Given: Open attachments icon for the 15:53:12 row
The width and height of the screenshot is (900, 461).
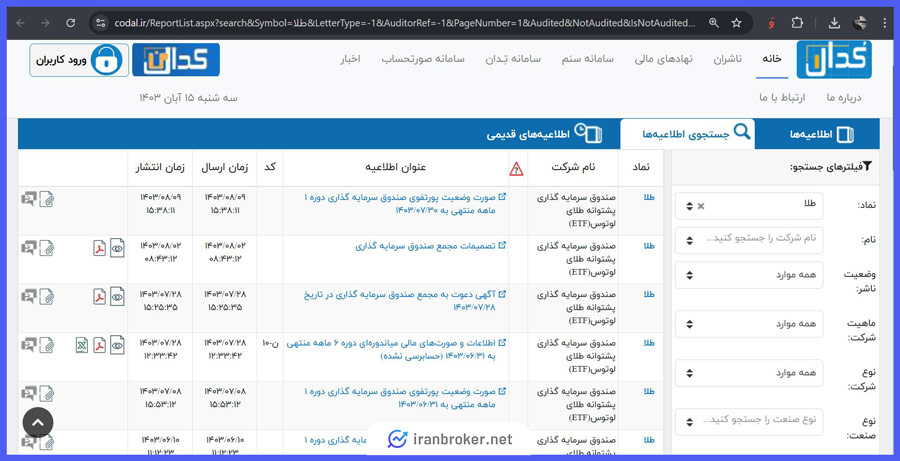Looking at the screenshot, I should 47,394.
